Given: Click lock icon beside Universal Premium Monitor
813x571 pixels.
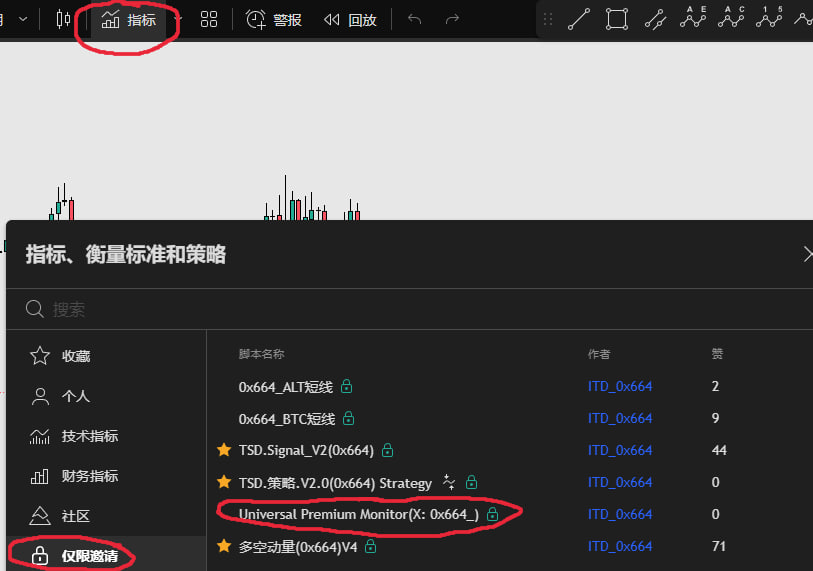Looking at the screenshot, I should pyautogui.click(x=493, y=514).
